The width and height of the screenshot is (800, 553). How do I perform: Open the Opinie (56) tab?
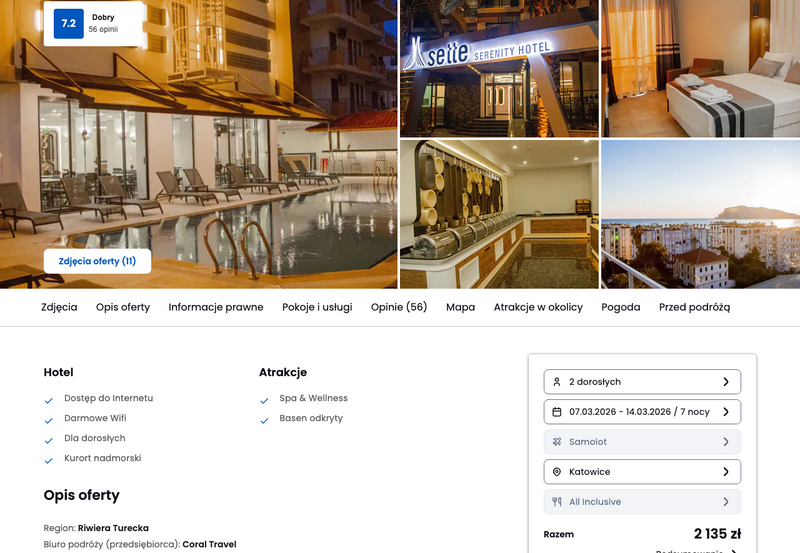point(399,307)
